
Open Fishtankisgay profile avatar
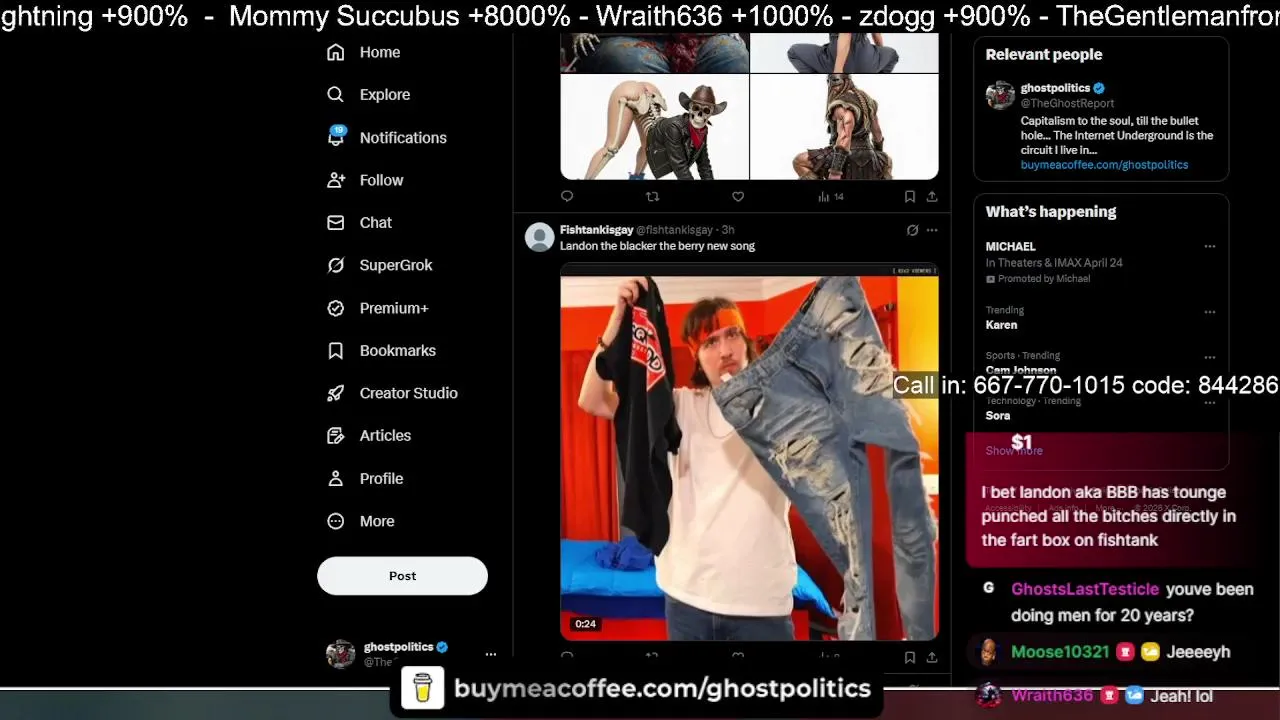pyautogui.click(x=539, y=237)
